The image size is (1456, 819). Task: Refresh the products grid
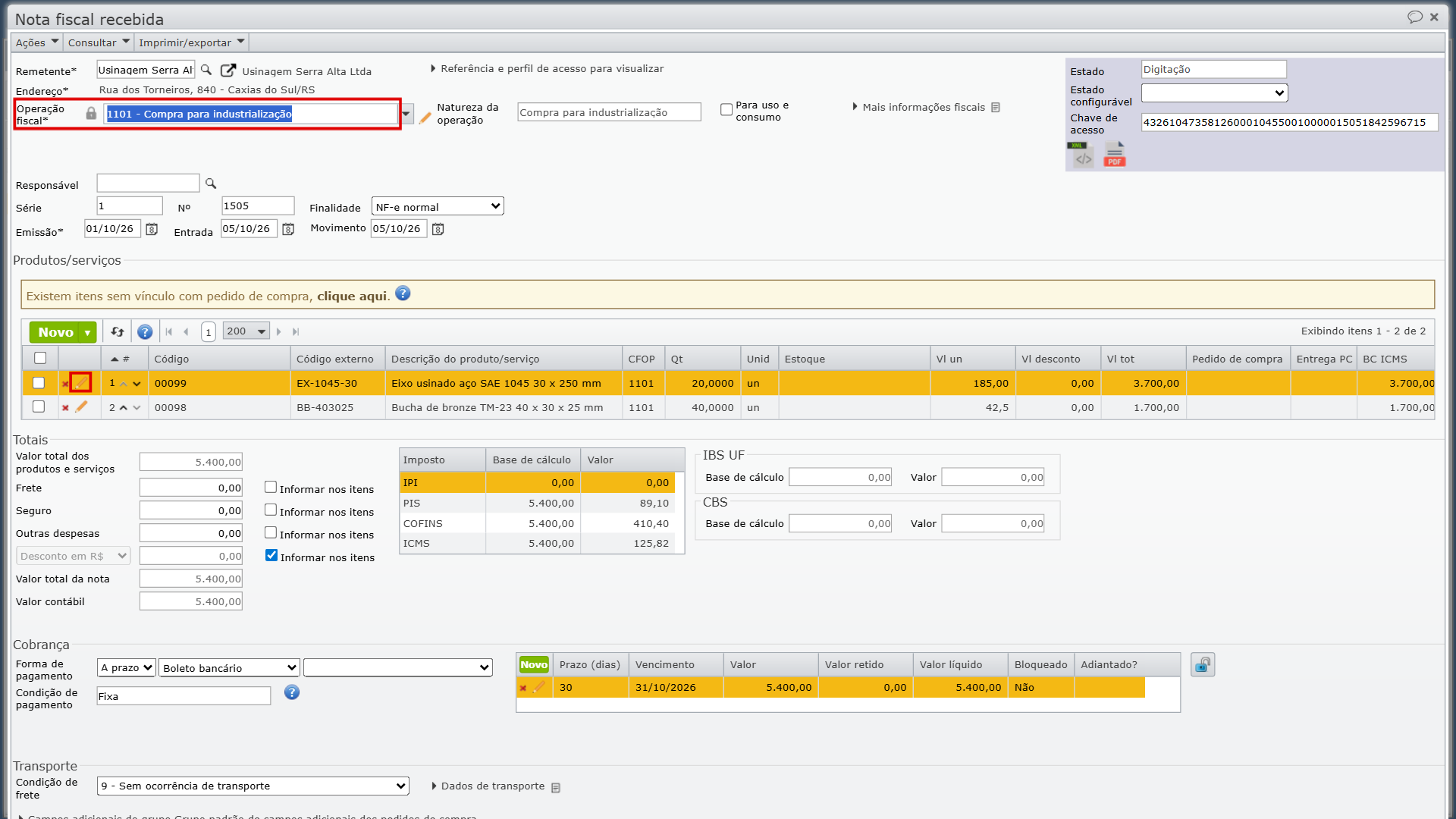(x=118, y=331)
